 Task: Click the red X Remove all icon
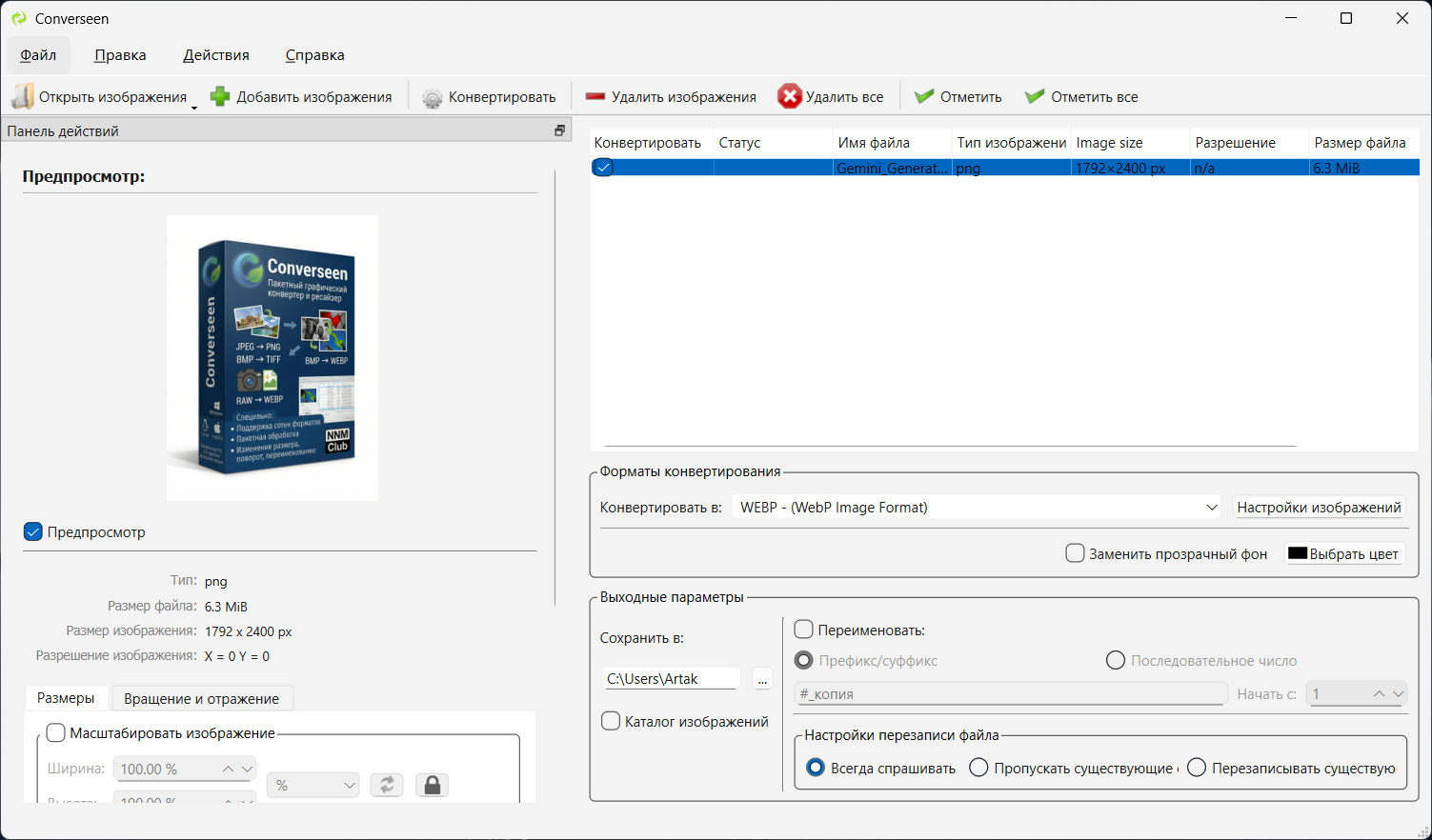coord(790,96)
